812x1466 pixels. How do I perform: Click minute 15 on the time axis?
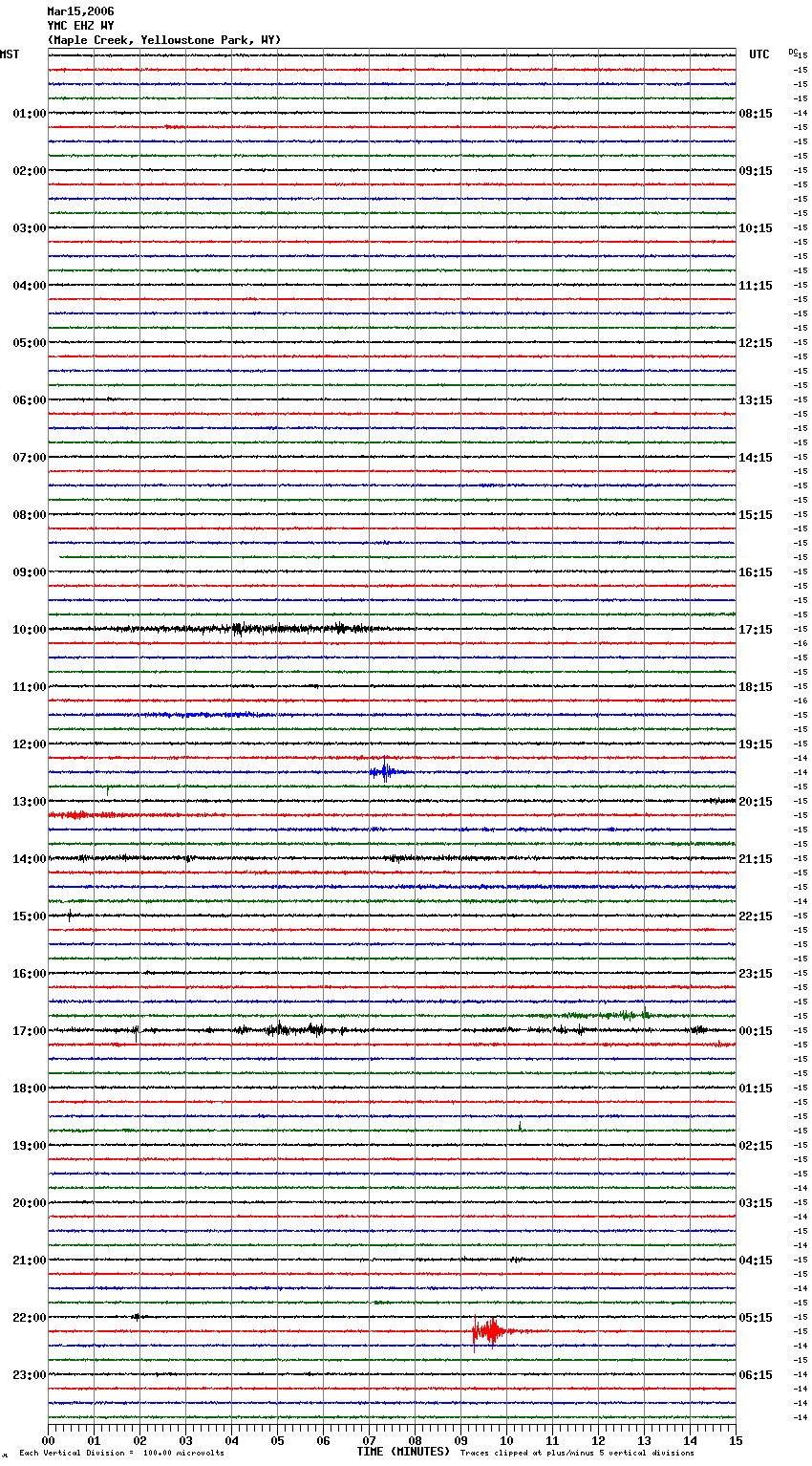[736, 1440]
